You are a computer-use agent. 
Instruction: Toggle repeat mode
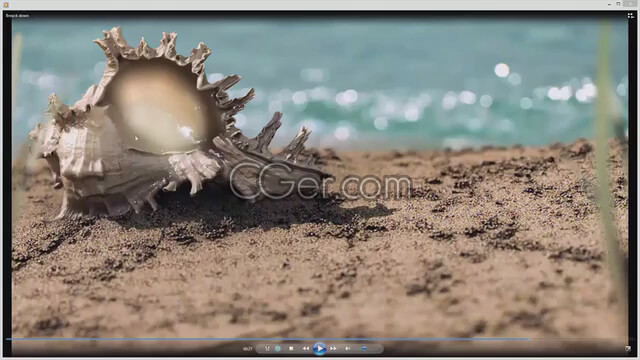(x=278, y=349)
